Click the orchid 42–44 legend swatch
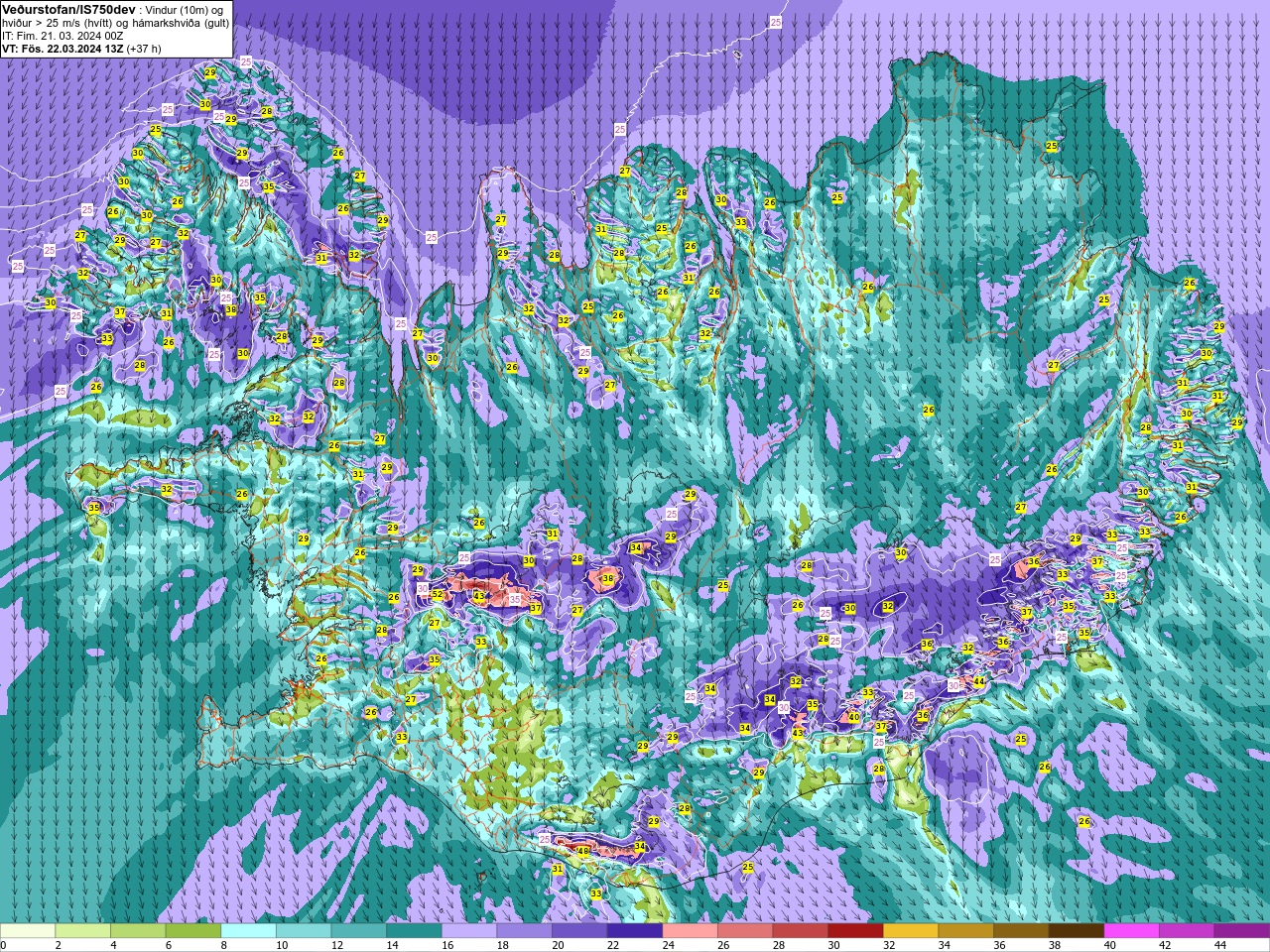This screenshot has width=1270, height=952. (1188, 931)
